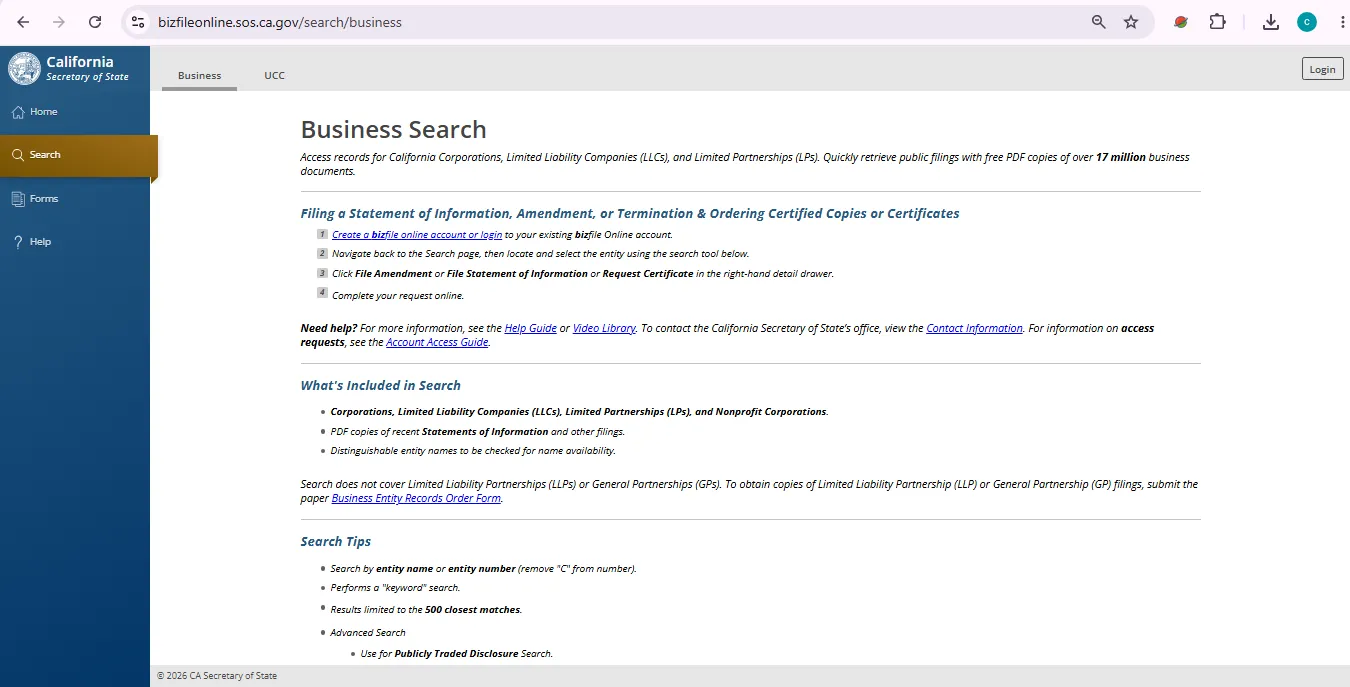This screenshot has height=687, width=1350.
Task: Switch to the UCC tab
Action: coord(274,75)
